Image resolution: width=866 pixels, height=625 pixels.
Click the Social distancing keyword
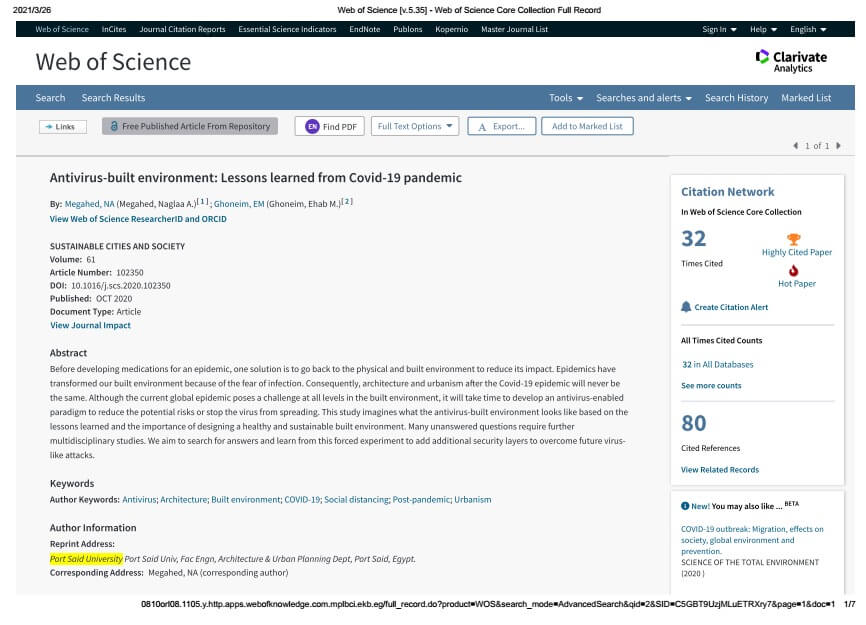(356, 500)
